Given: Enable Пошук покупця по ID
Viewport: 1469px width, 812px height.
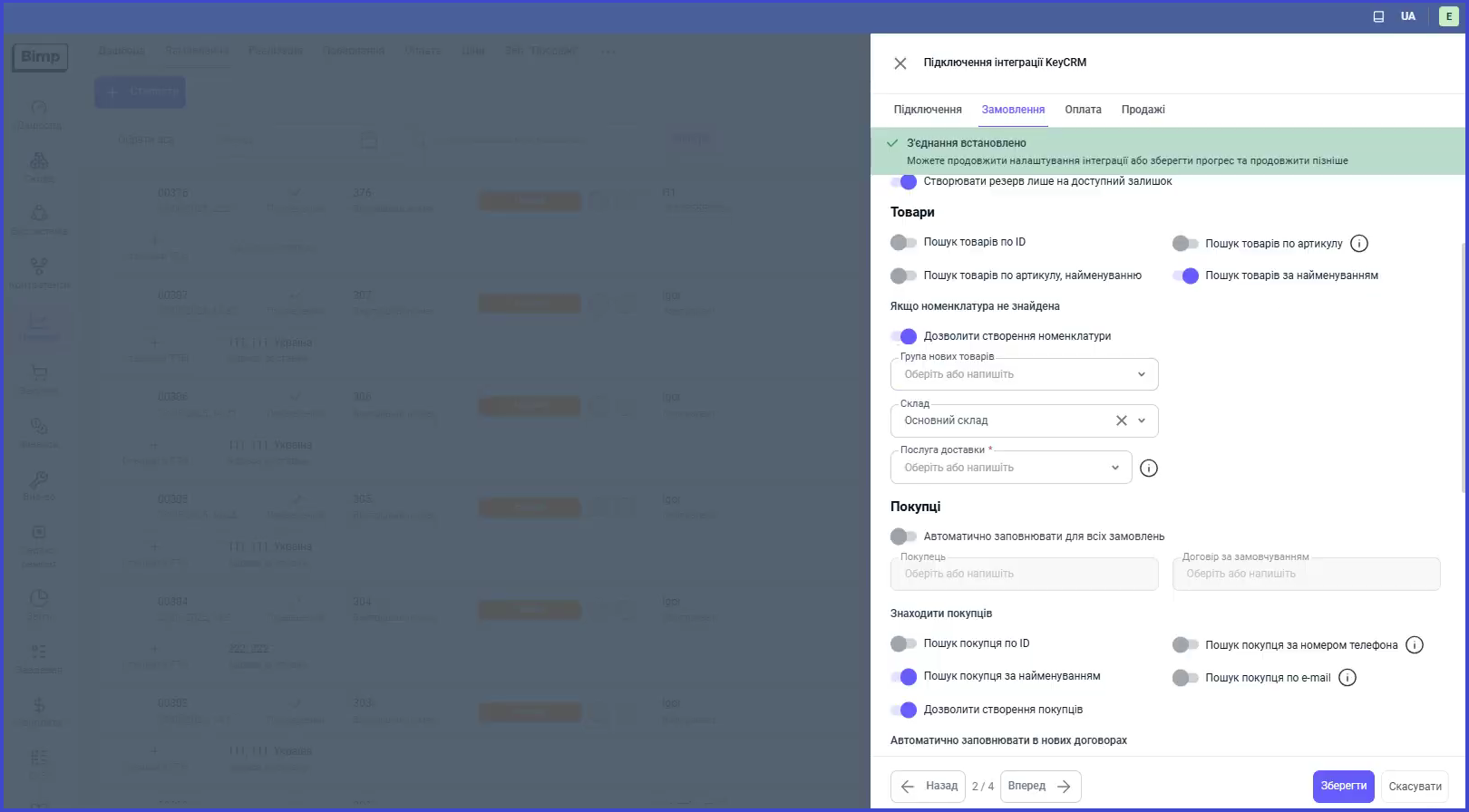Looking at the screenshot, I should click(x=903, y=643).
